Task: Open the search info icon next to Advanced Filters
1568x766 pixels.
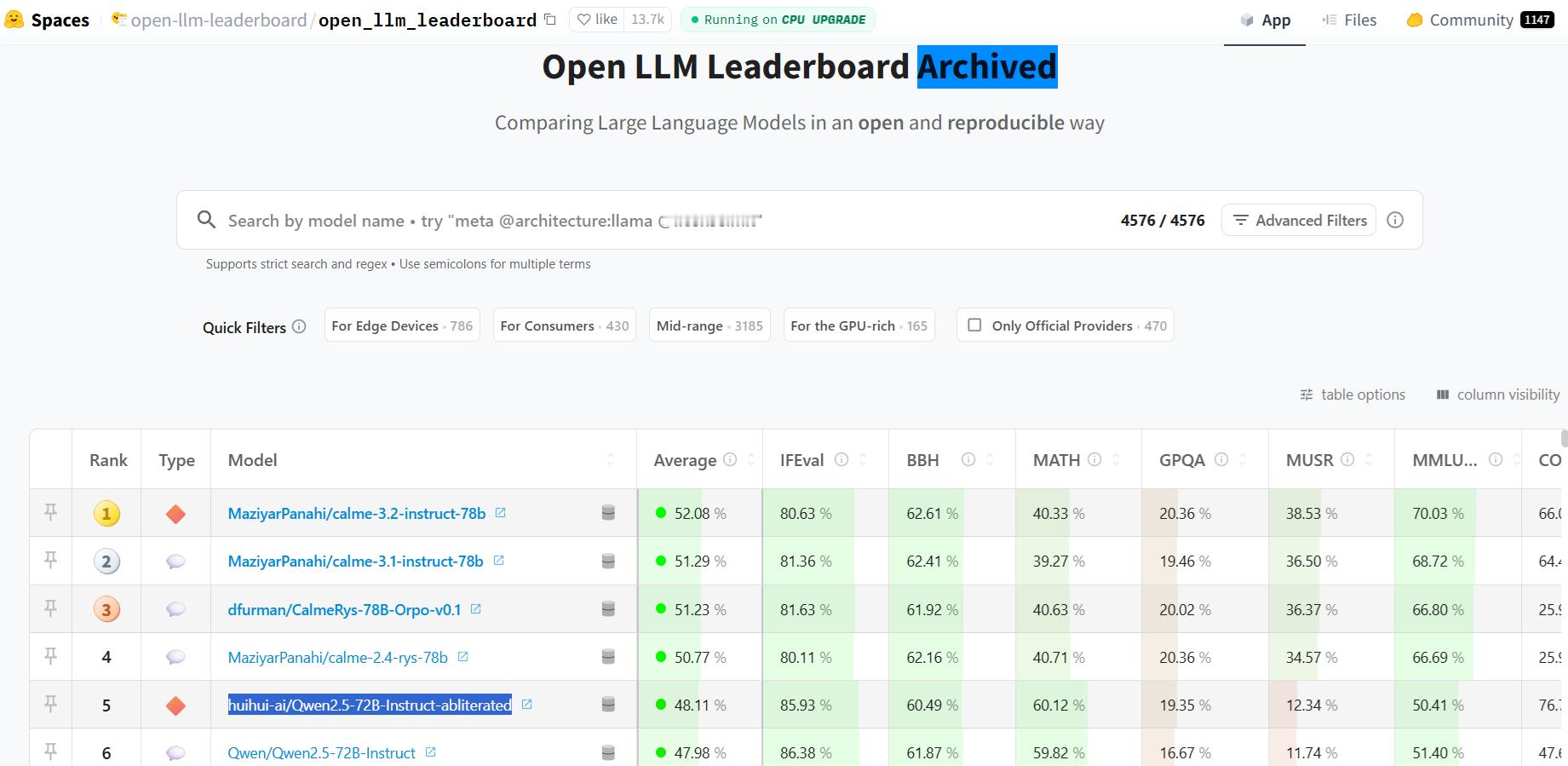Action: pos(1395,220)
